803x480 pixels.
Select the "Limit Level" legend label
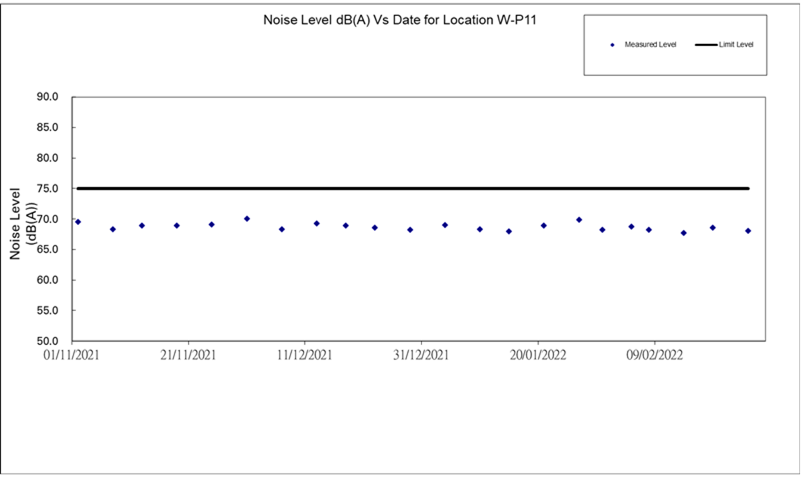click(x=737, y=45)
